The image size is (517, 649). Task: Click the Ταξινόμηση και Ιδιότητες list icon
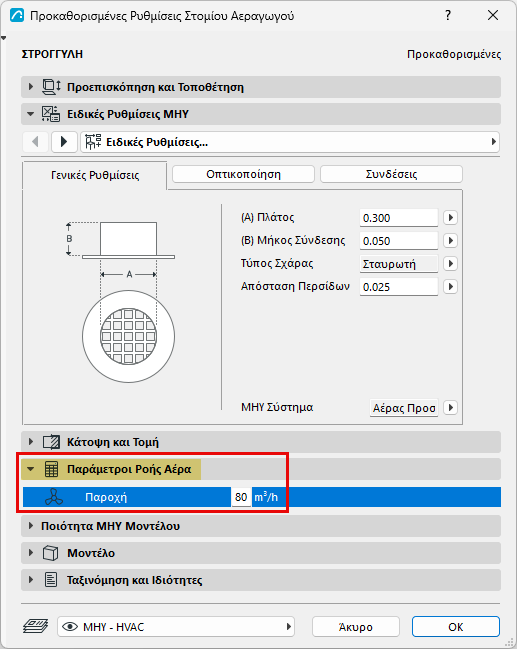[51, 580]
